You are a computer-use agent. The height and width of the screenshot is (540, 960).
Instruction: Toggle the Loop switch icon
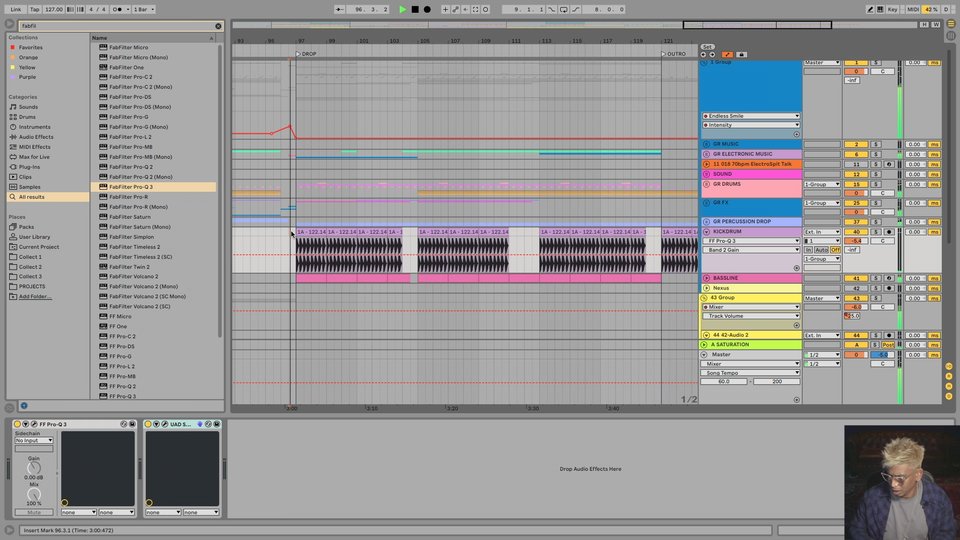click(564, 9)
